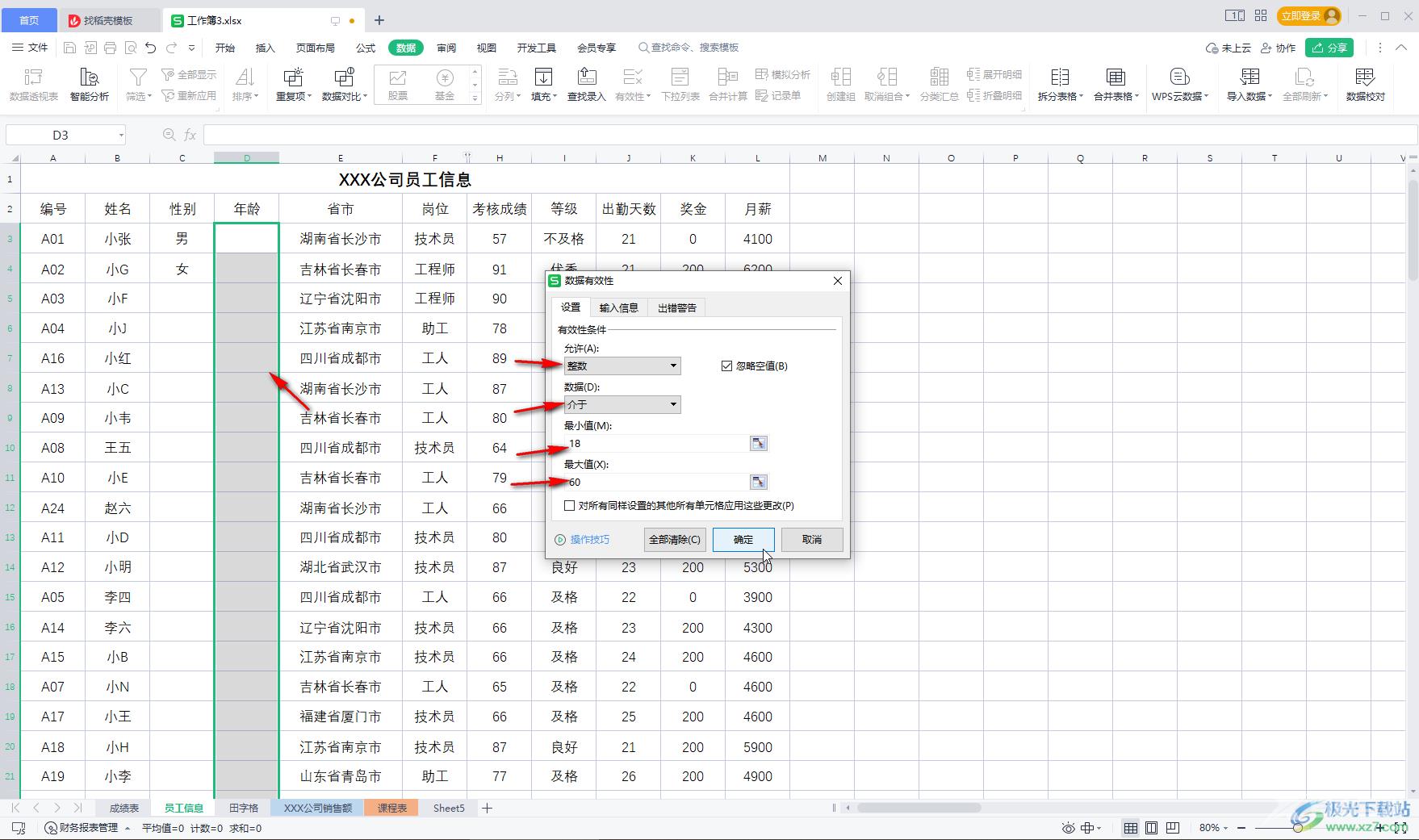Switch to the Input Message dialog tab

click(x=619, y=307)
